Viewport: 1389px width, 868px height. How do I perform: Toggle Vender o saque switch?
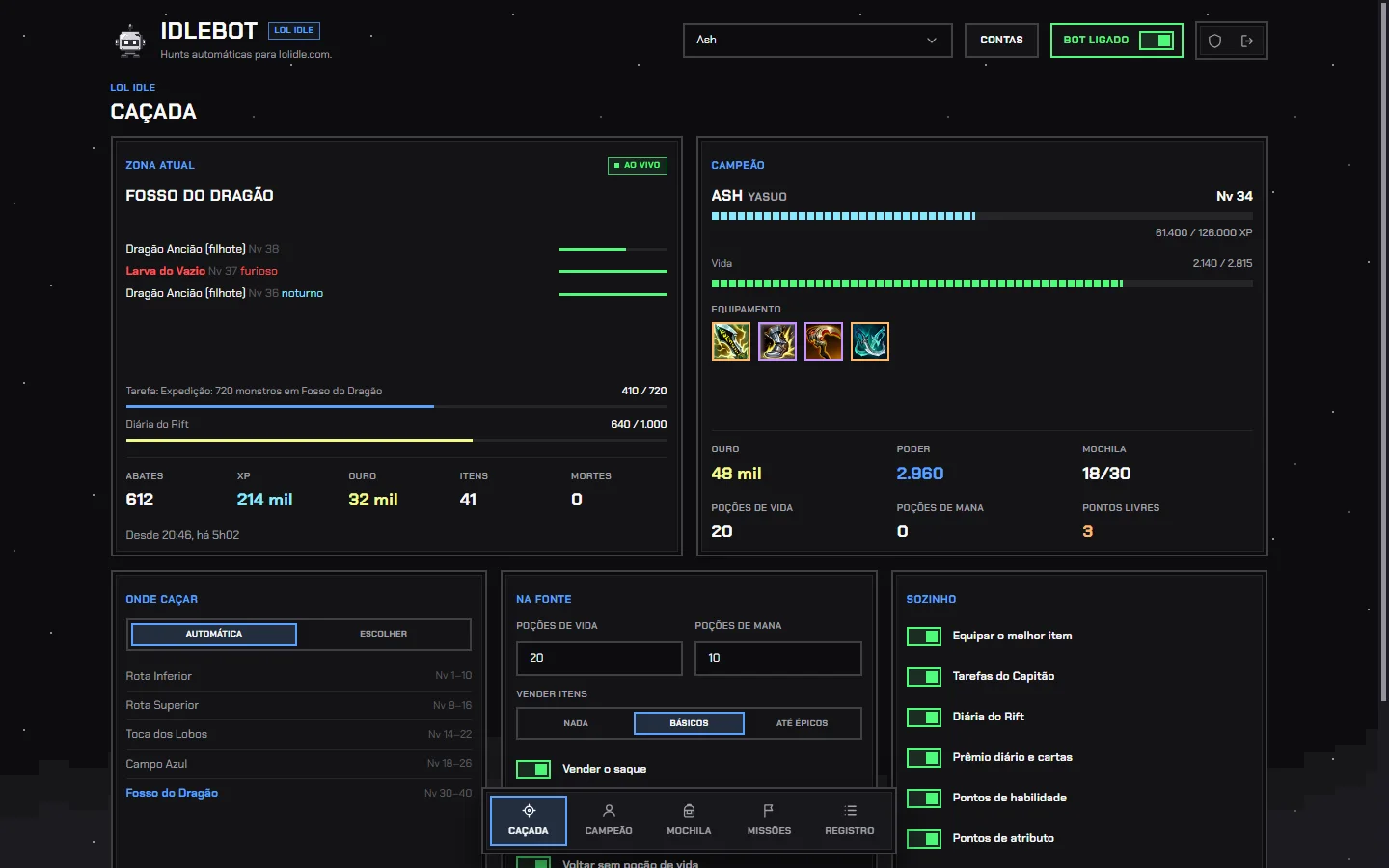coord(533,769)
